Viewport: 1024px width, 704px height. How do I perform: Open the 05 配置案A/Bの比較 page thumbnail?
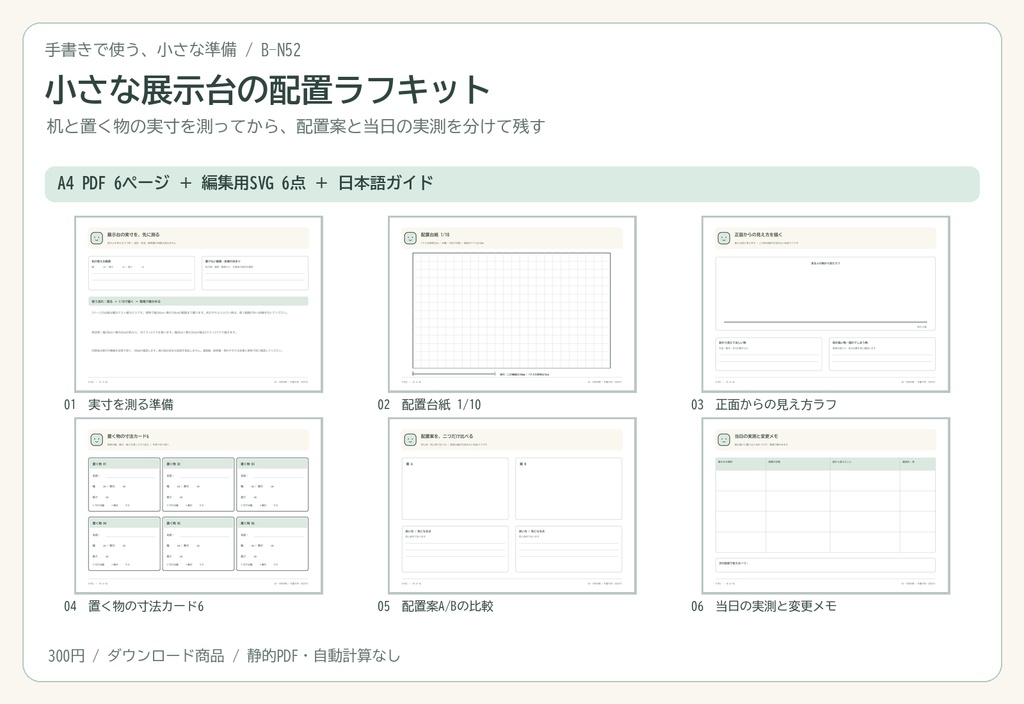pyautogui.click(x=512, y=506)
